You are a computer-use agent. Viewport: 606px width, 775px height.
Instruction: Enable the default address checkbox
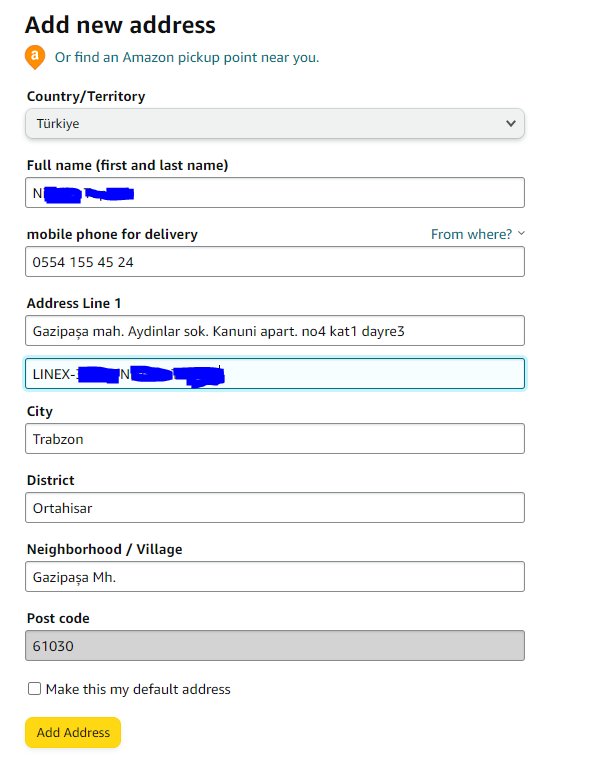pyautogui.click(x=34, y=689)
